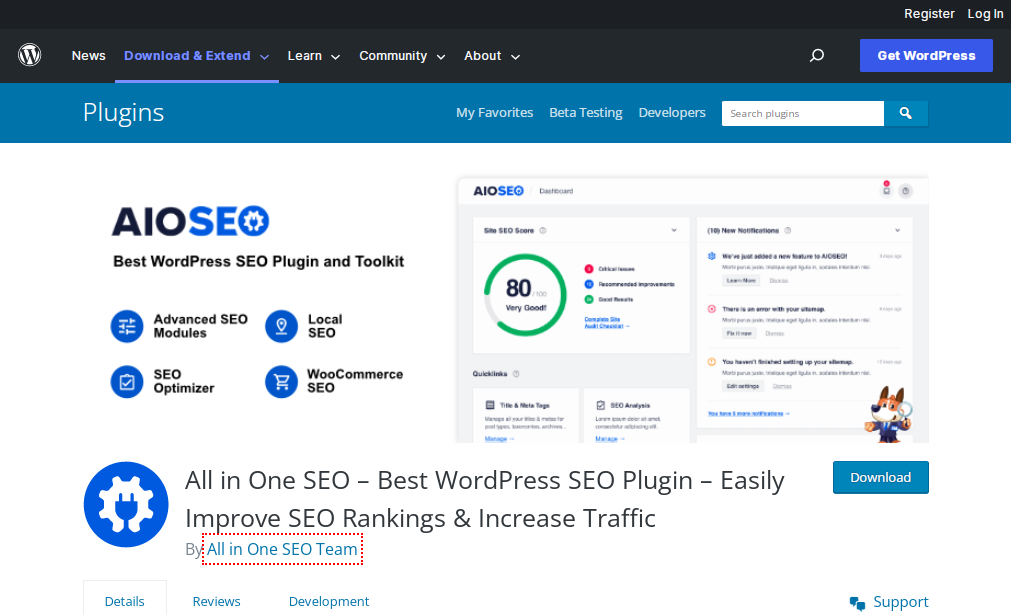Viewport: 1011px width, 615px height.
Task: Click the SEO Optimizer clipboard icon
Action: [x=127, y=382]
